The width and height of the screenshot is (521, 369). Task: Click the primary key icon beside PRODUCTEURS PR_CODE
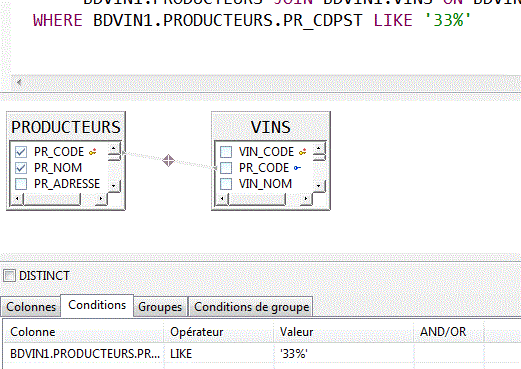click(93, 152)
